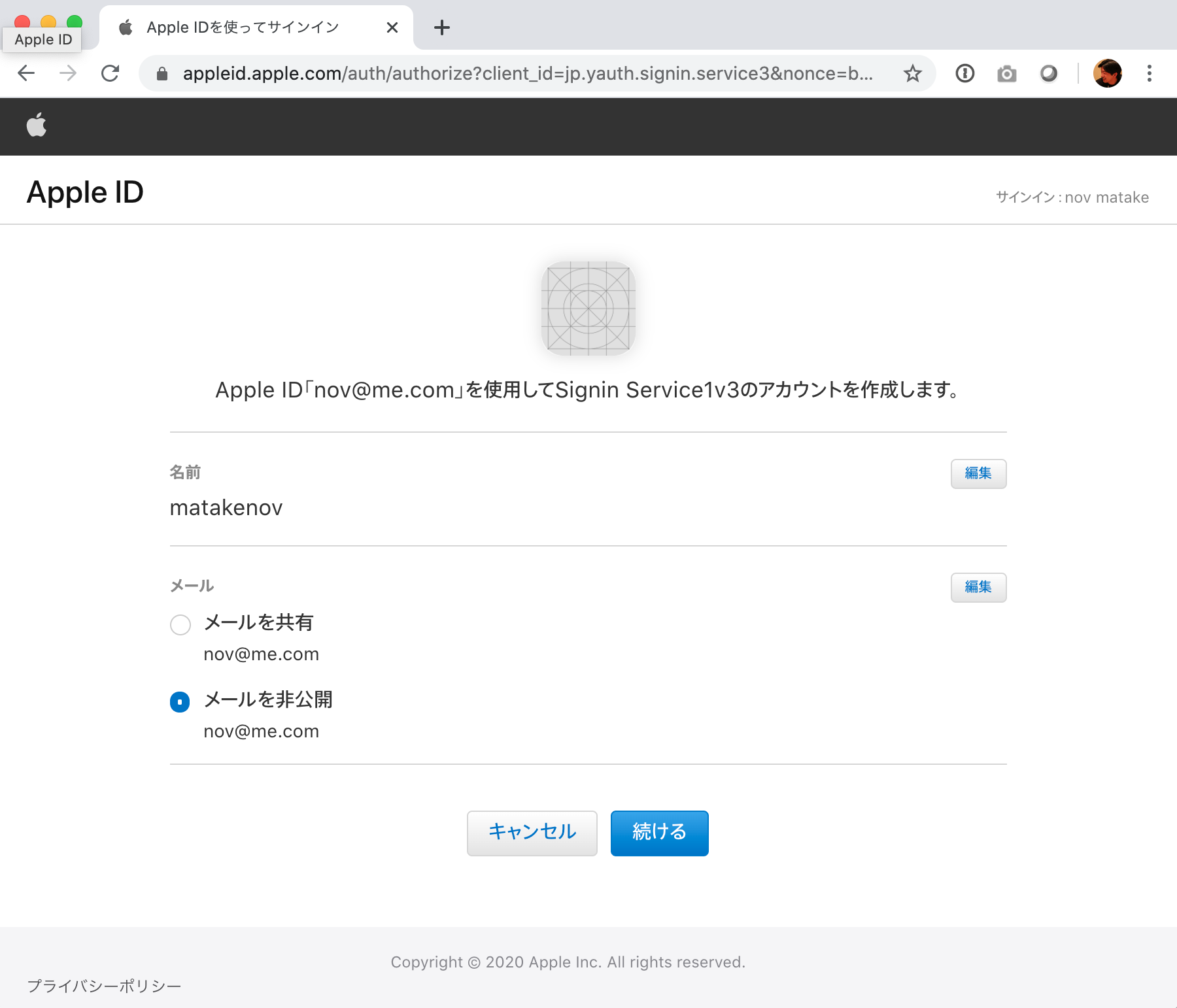The image size is (1177, 1008).
Task: Click the back navigation arrow
Action: click(x=26, y=73)
